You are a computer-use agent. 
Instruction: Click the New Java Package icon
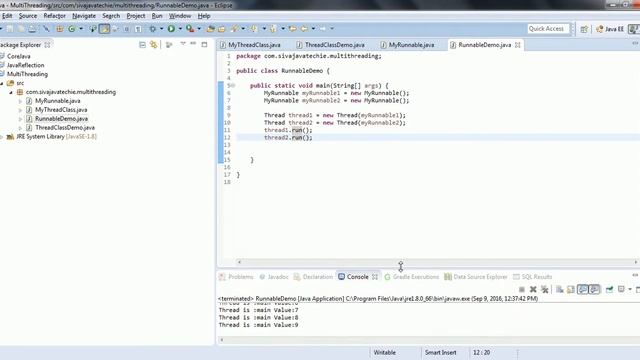click(60, 29)
